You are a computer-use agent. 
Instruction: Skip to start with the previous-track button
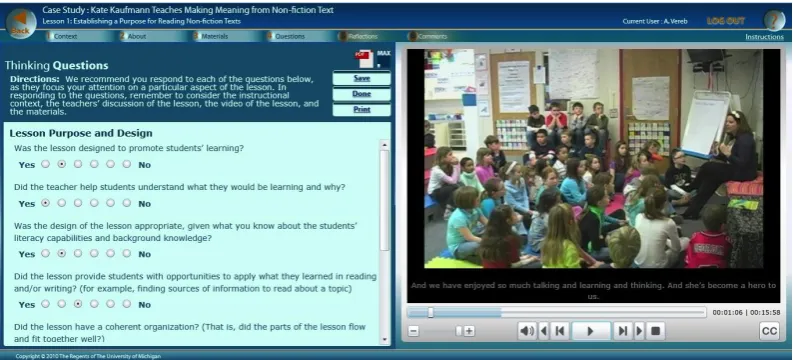pos(559,331)
